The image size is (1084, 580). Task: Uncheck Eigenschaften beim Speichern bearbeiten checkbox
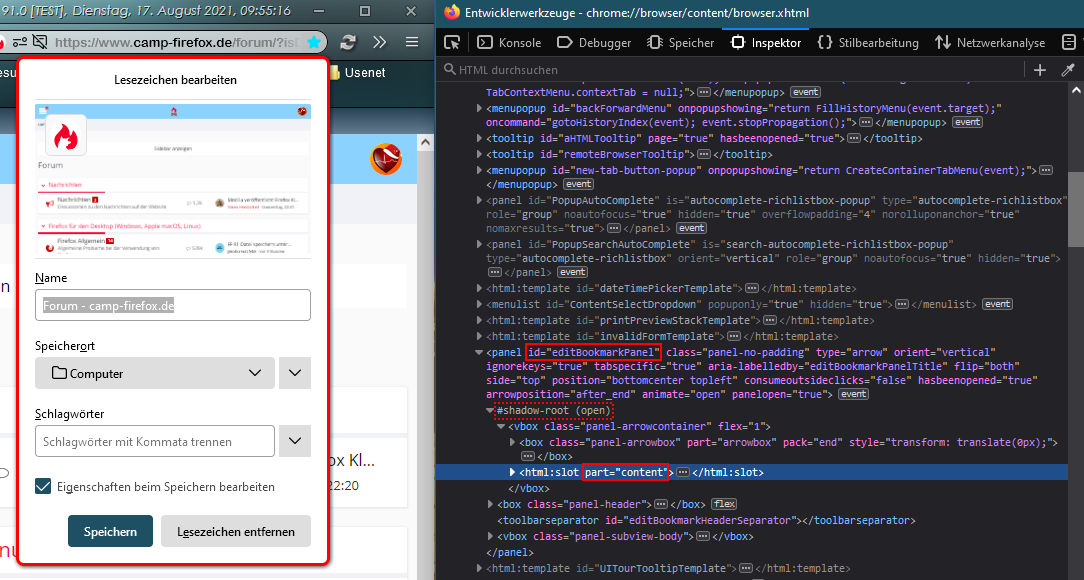coord(43,486)
